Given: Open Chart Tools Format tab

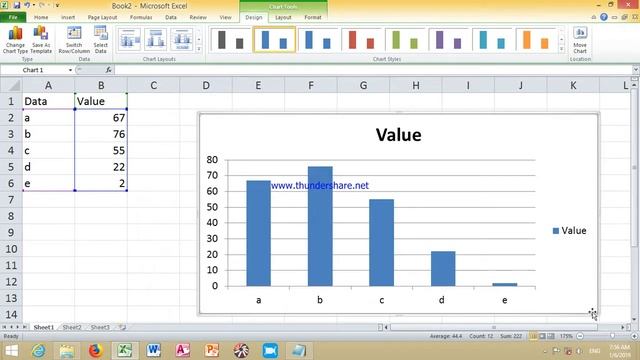Looking at the screenshot, I should click(x=313, y=17).
